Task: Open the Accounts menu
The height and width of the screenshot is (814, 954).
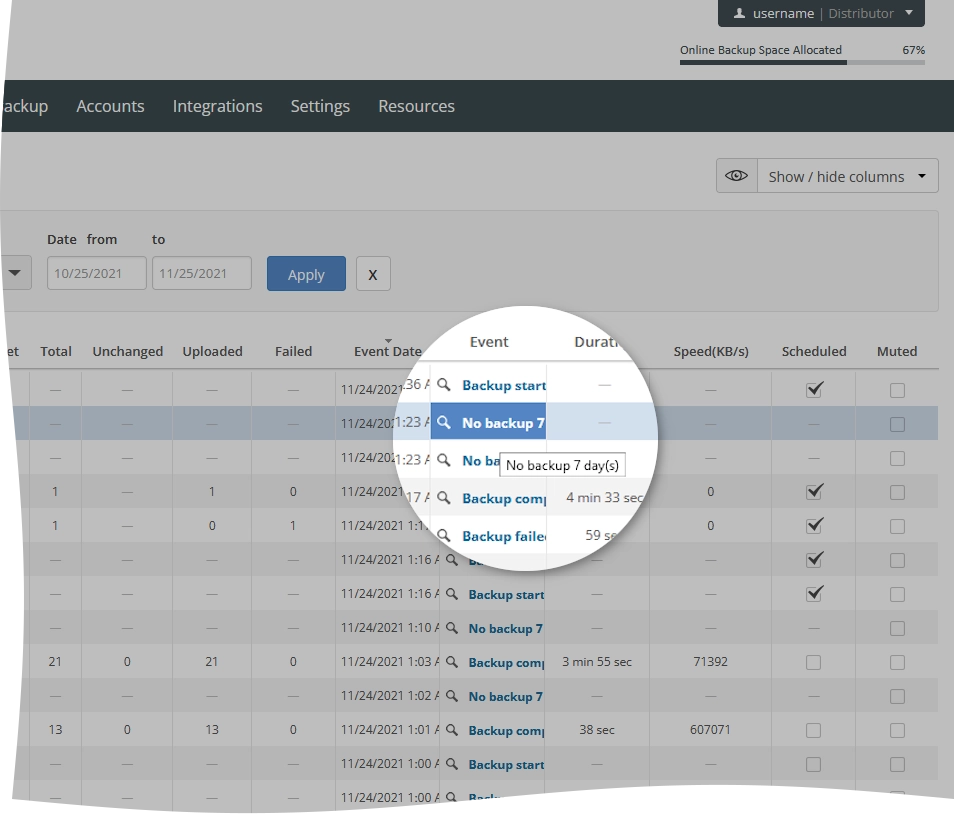Action: point(110,106)
